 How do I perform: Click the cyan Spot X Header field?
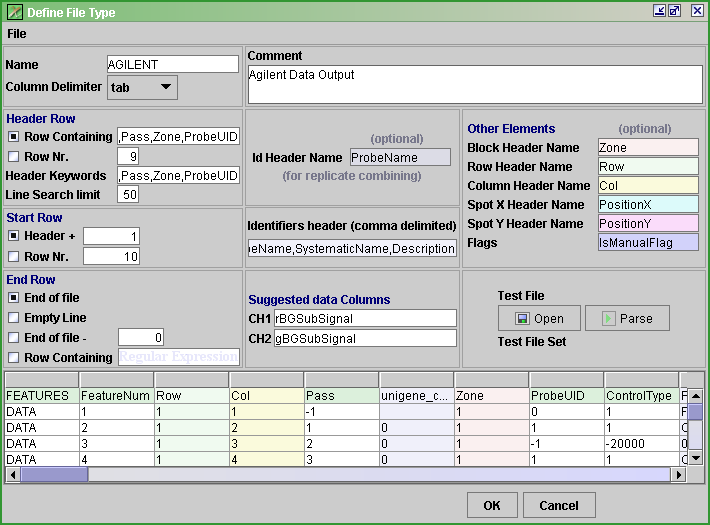648,204
